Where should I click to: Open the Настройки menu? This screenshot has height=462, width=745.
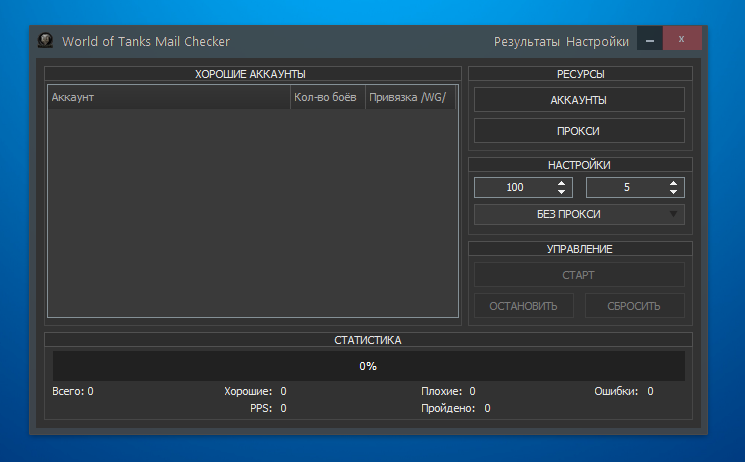point(597,41)
